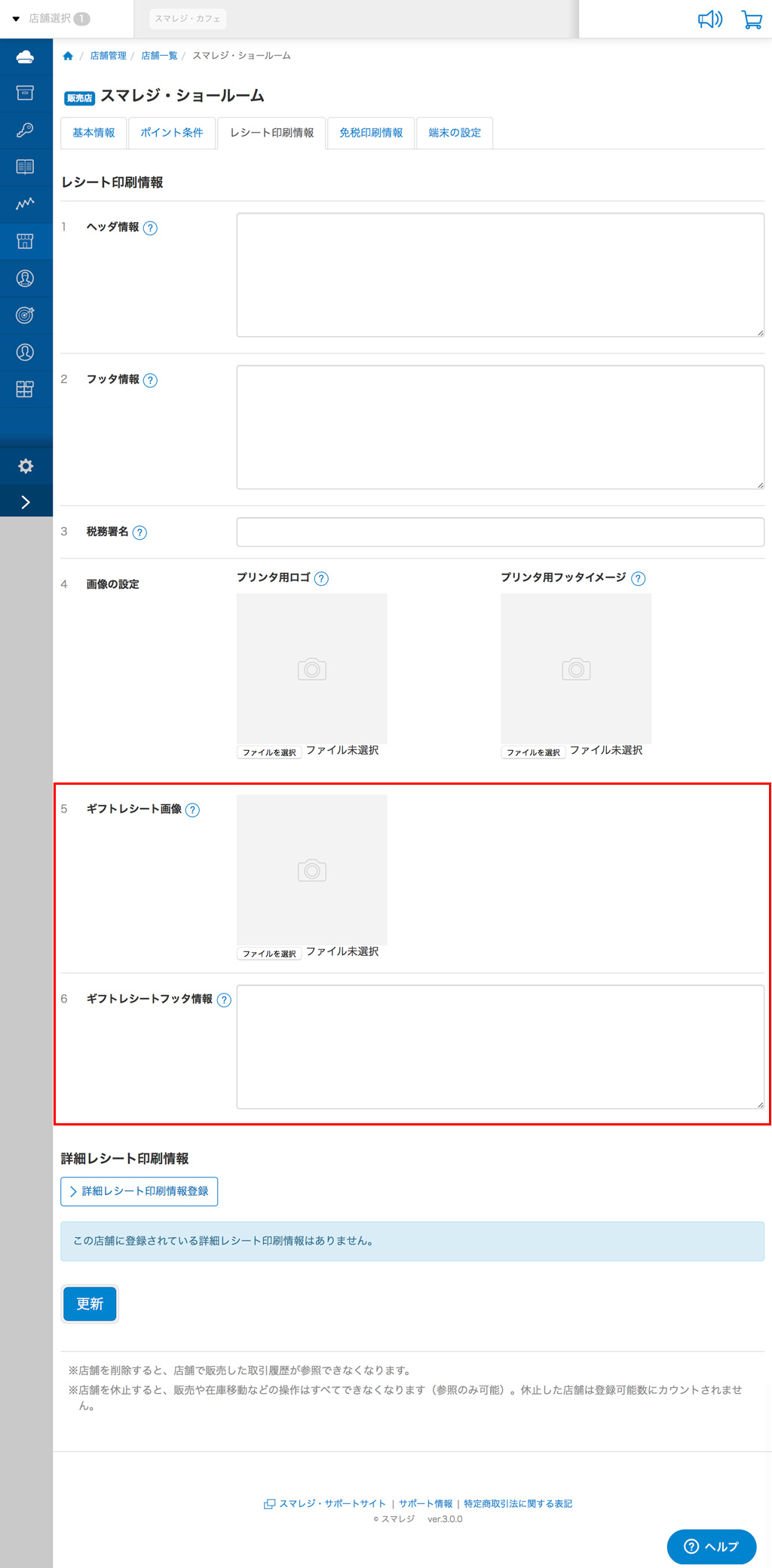This screenshot has height=1568, width=772.
Task: Open the shopping cart icon
Action: tap(751, 20)
